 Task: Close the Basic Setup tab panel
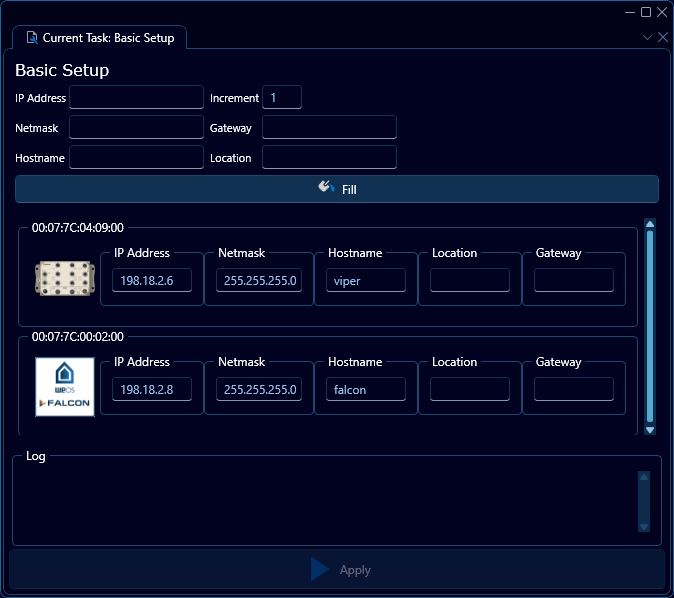(x=662, y=37)
